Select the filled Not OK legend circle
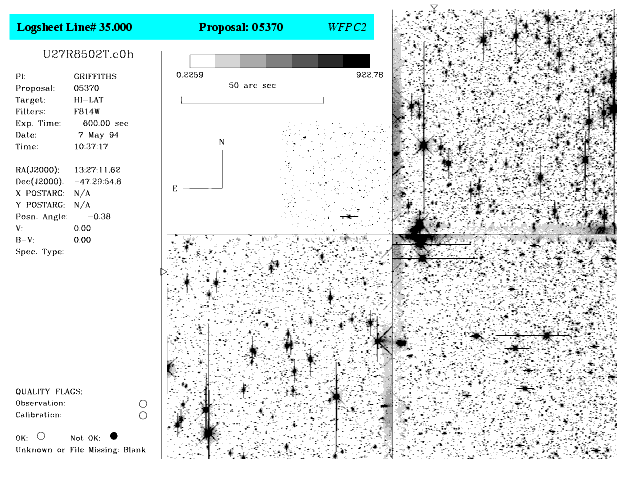629x487 pixels. click(x=113, y=436)
